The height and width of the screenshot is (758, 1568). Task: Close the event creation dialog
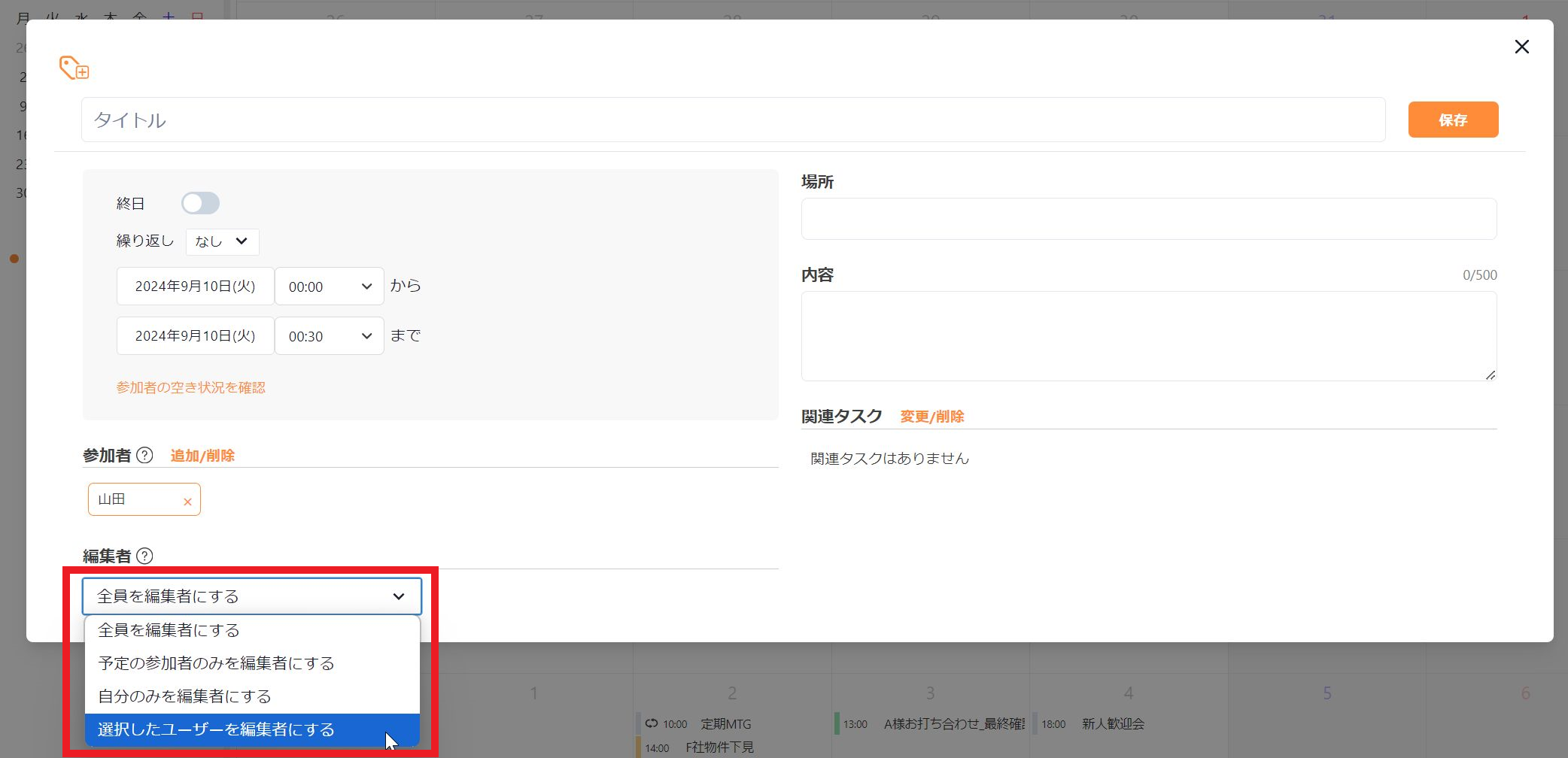pyautogui.click(x=1521, y=47)
